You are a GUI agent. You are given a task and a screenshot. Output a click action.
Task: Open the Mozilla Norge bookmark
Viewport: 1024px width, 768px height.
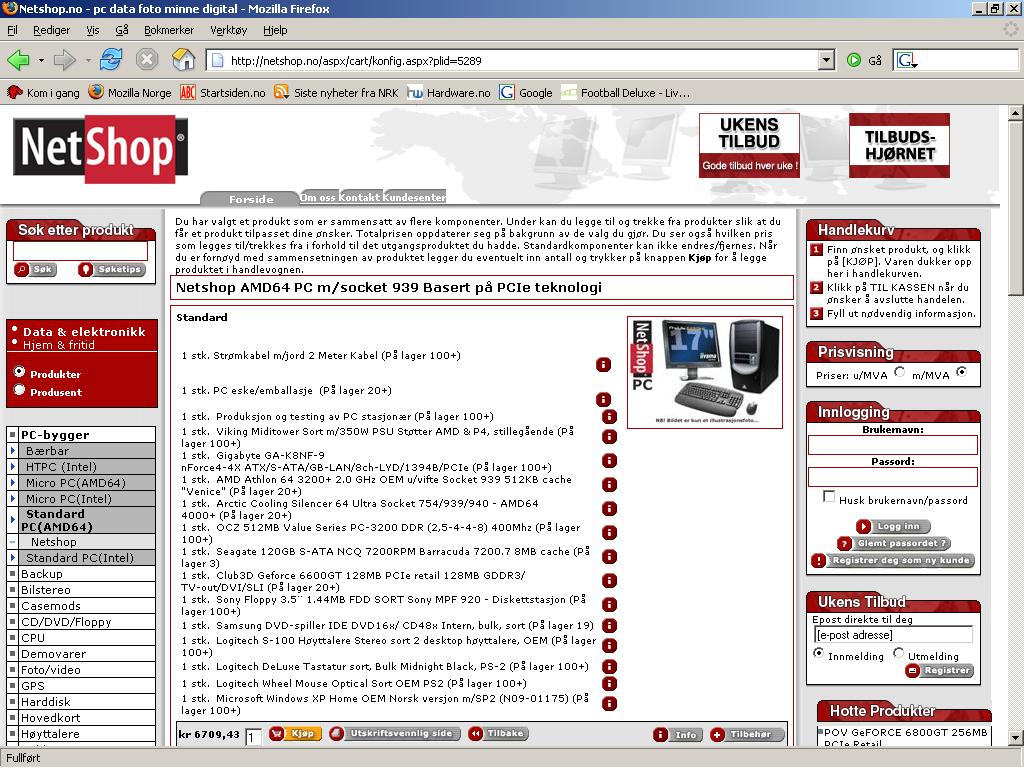(x=130, y=93)
